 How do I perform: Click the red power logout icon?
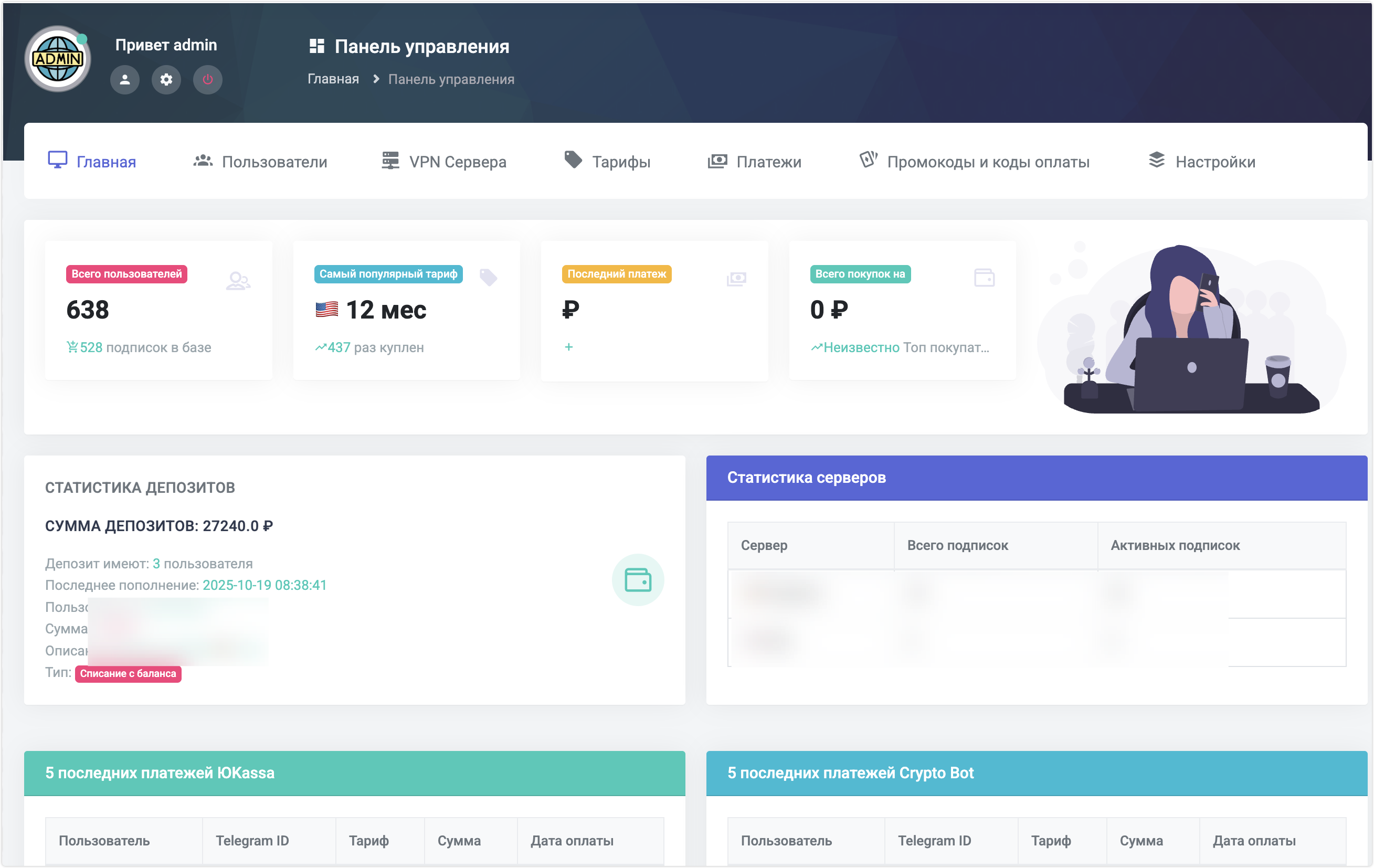(x=208, y=79)
